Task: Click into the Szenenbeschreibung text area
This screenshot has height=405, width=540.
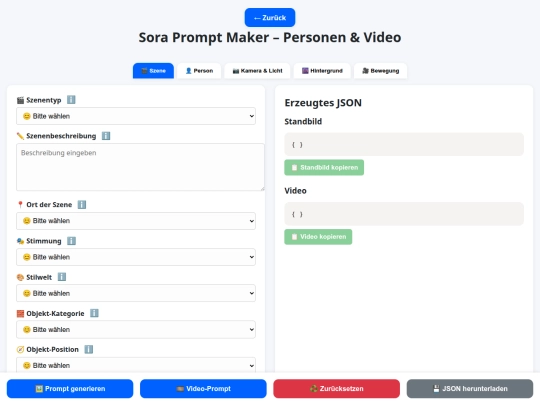Action: pyautogui.click(x=140, y=167)
